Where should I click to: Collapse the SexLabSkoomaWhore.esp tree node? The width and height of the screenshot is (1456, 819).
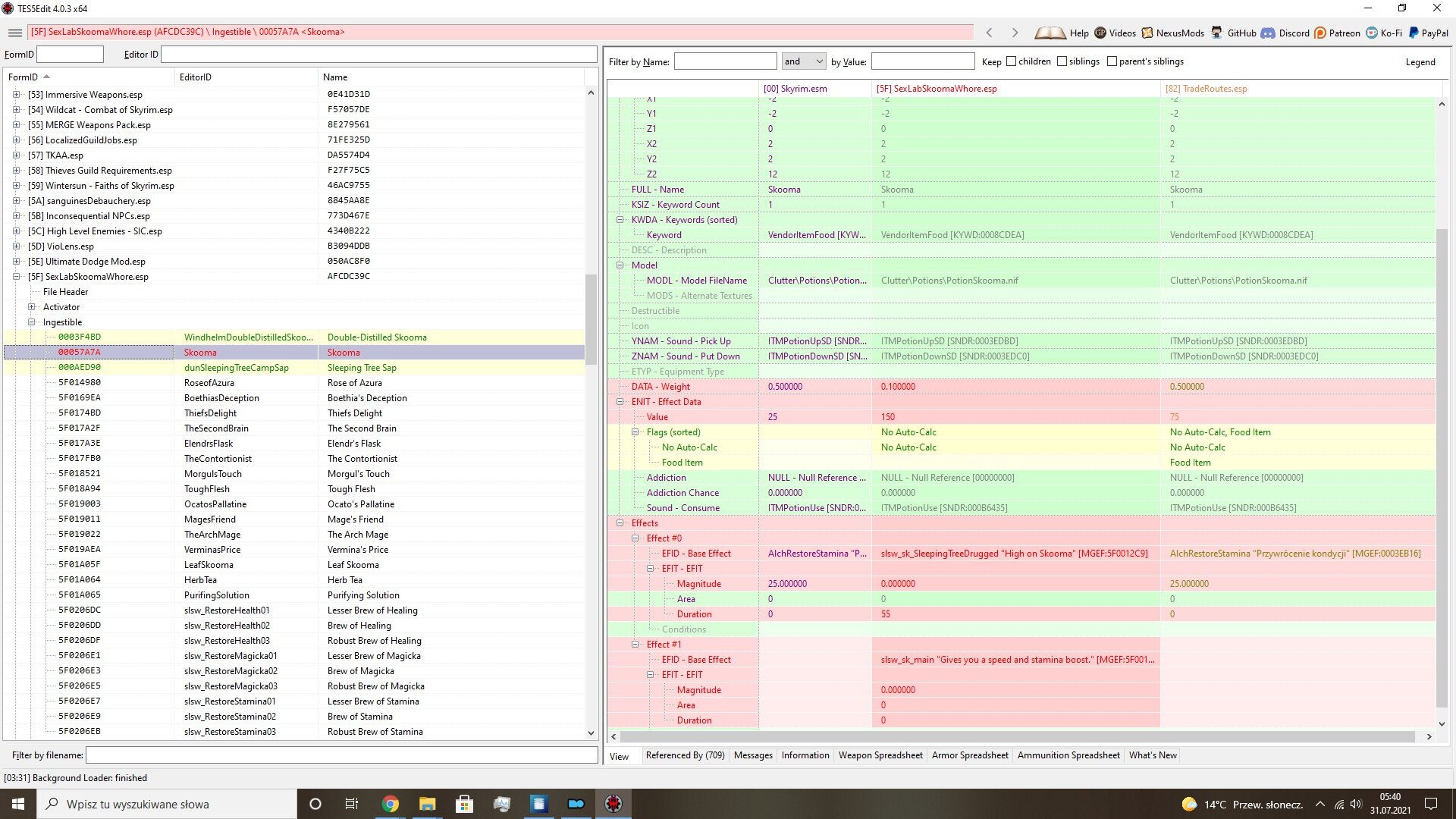[17, 277]
